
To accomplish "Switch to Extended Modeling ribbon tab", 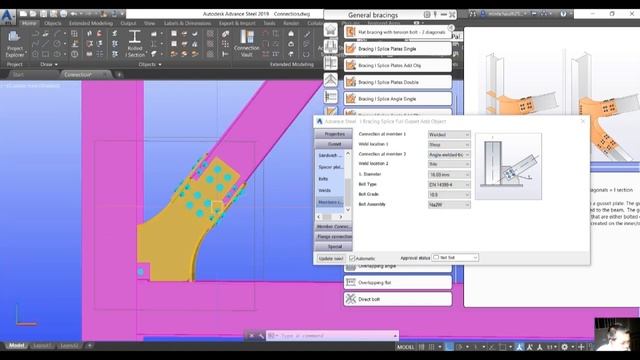I will click(x=91, y=23).
